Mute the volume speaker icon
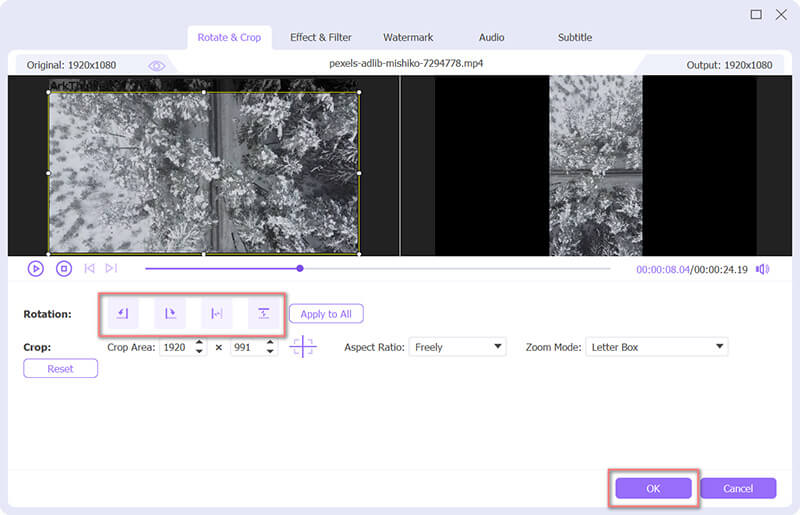 [763, 269]
